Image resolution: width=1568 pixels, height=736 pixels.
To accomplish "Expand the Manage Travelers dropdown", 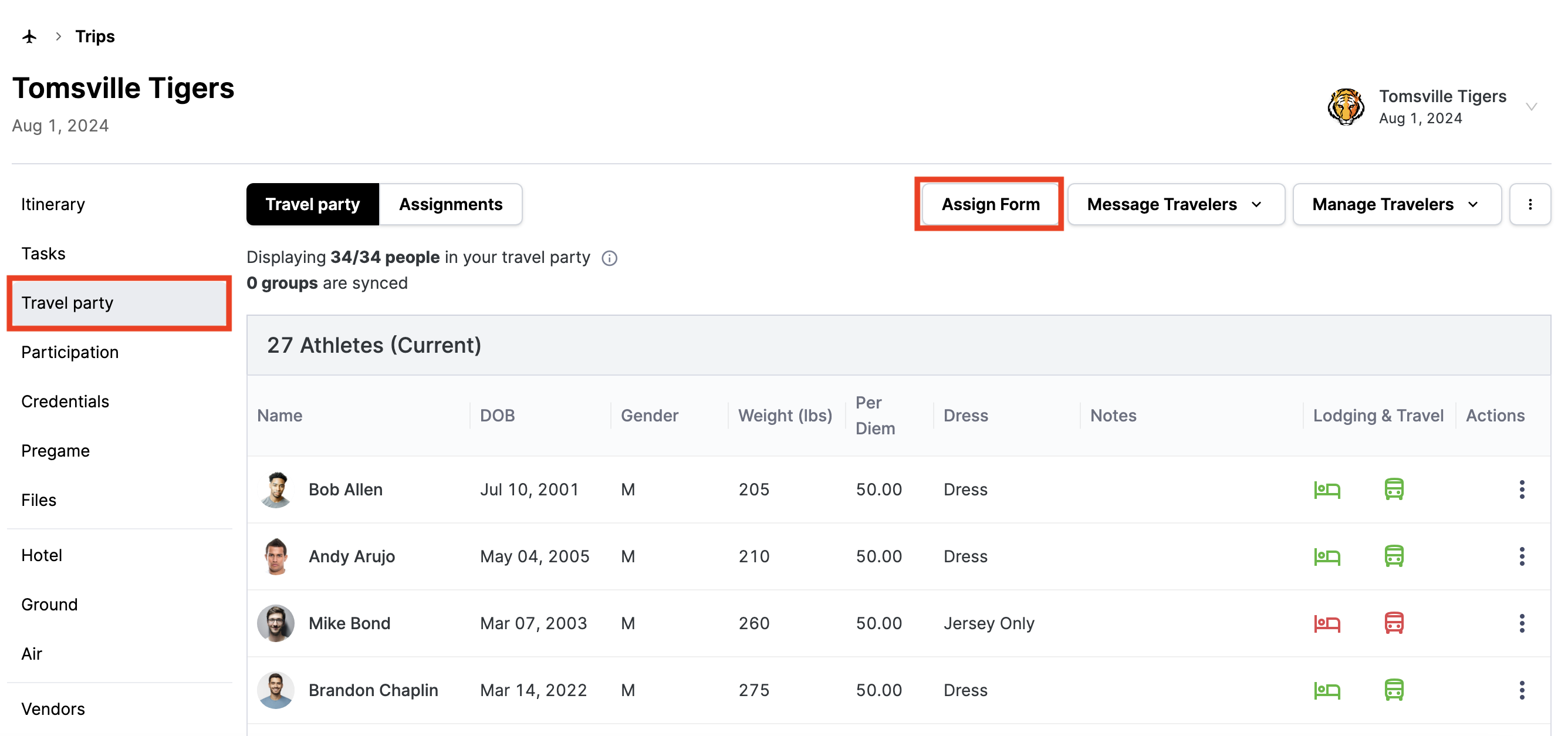I will pyautogui.click(x=1395, y=204).
